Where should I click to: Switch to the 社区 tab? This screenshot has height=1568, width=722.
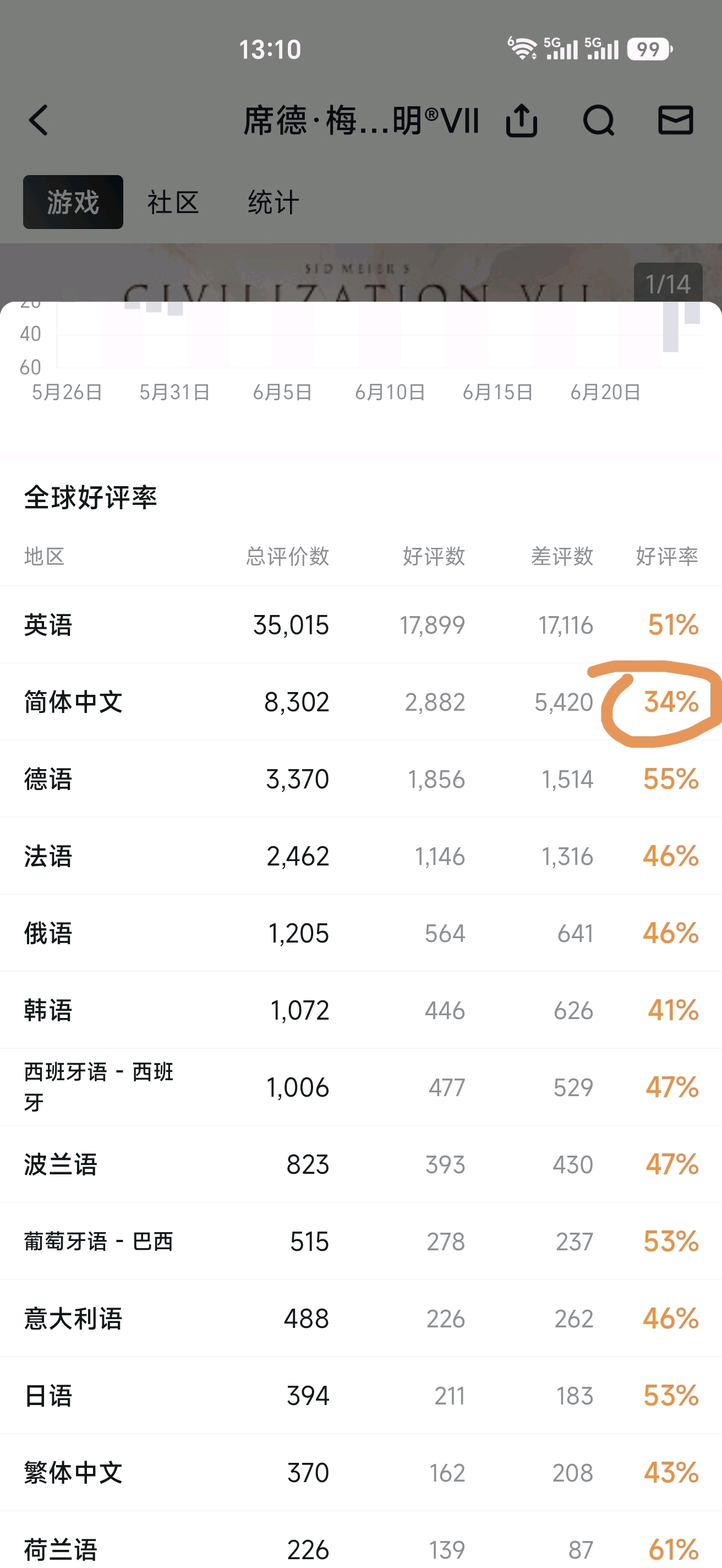tap(173, 202)
